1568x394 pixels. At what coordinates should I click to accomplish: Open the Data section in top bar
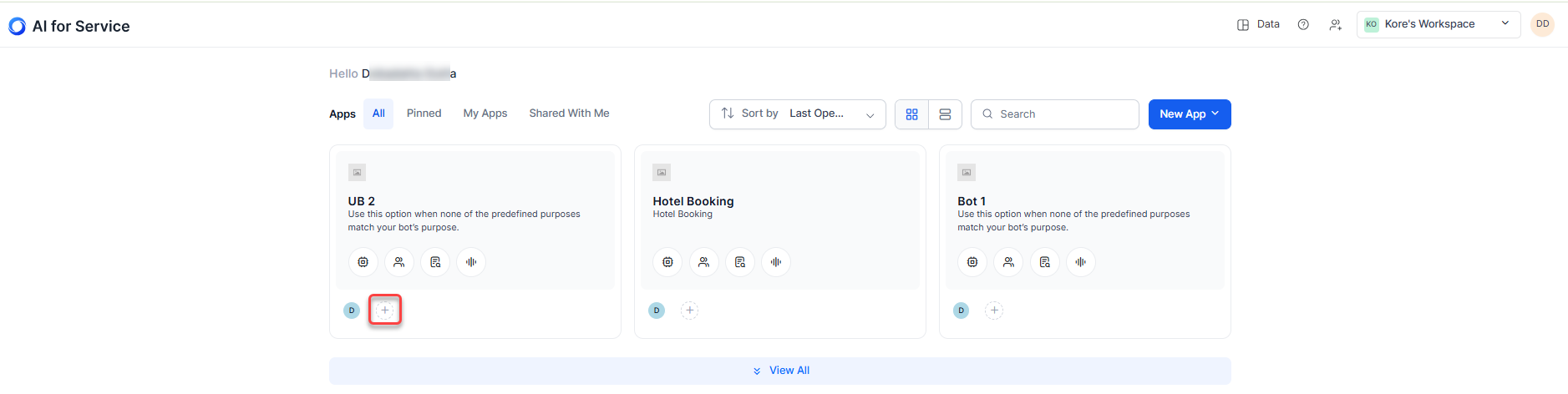[1258, 25]
